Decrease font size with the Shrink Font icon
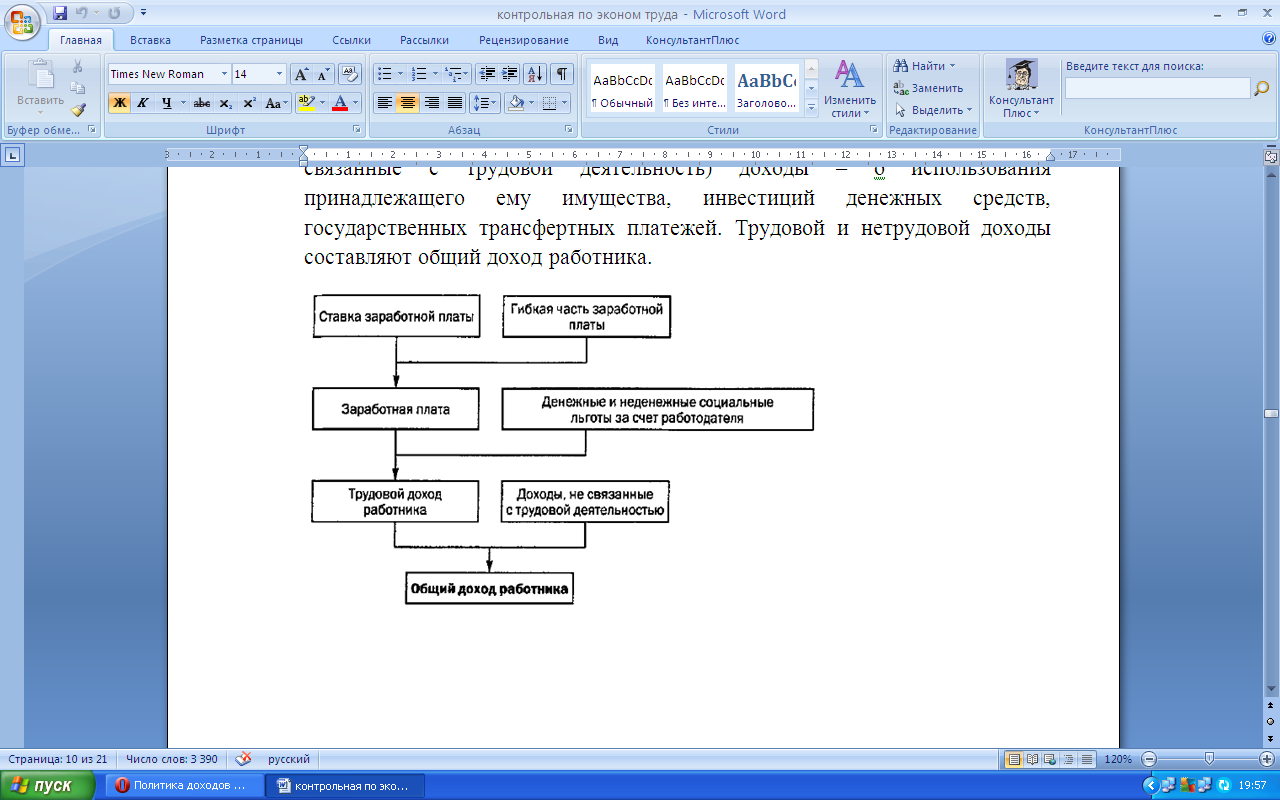 (322, 74)
